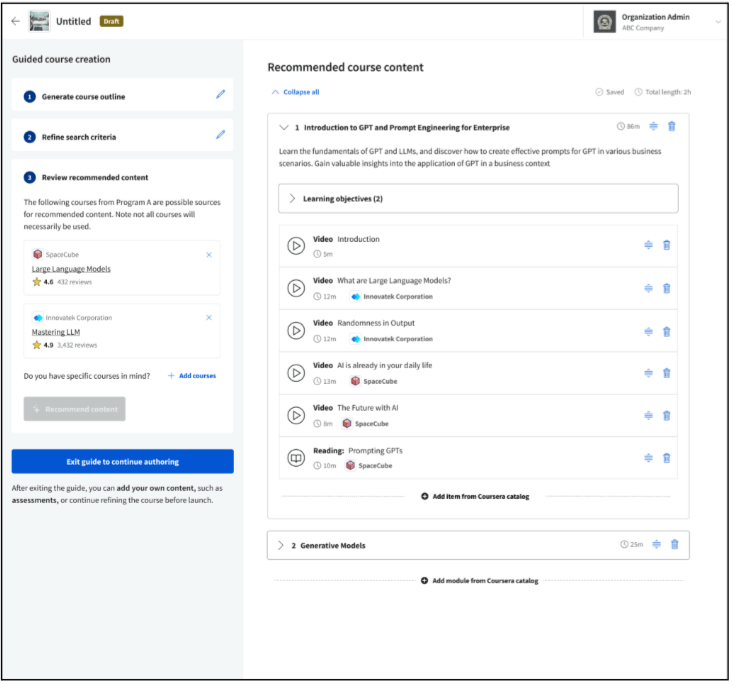Click Exit guide to continue authoring
Viewport: 733px width, 685px height.
(122, 462)
